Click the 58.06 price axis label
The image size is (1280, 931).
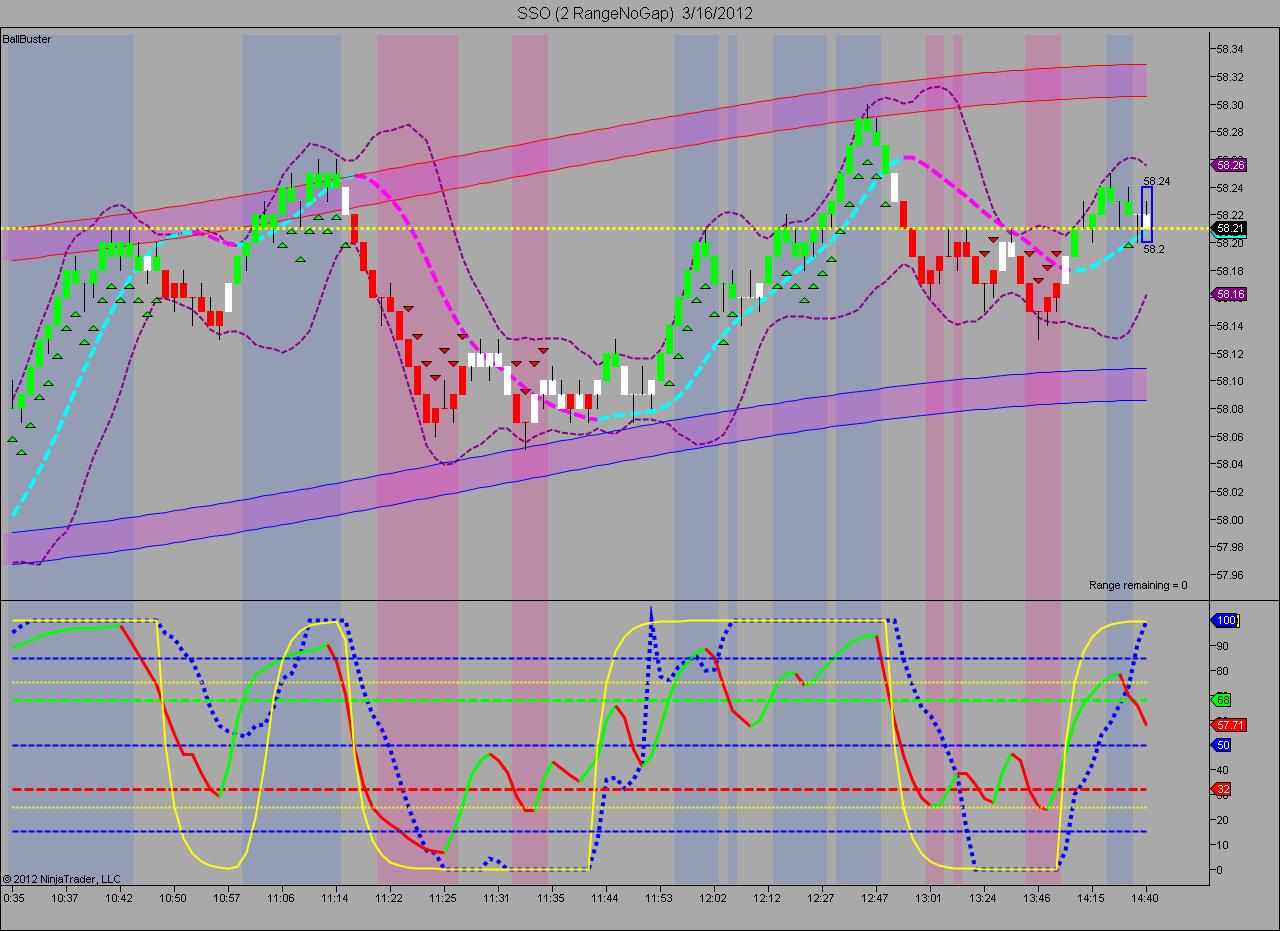click(x=1230, y=437)
